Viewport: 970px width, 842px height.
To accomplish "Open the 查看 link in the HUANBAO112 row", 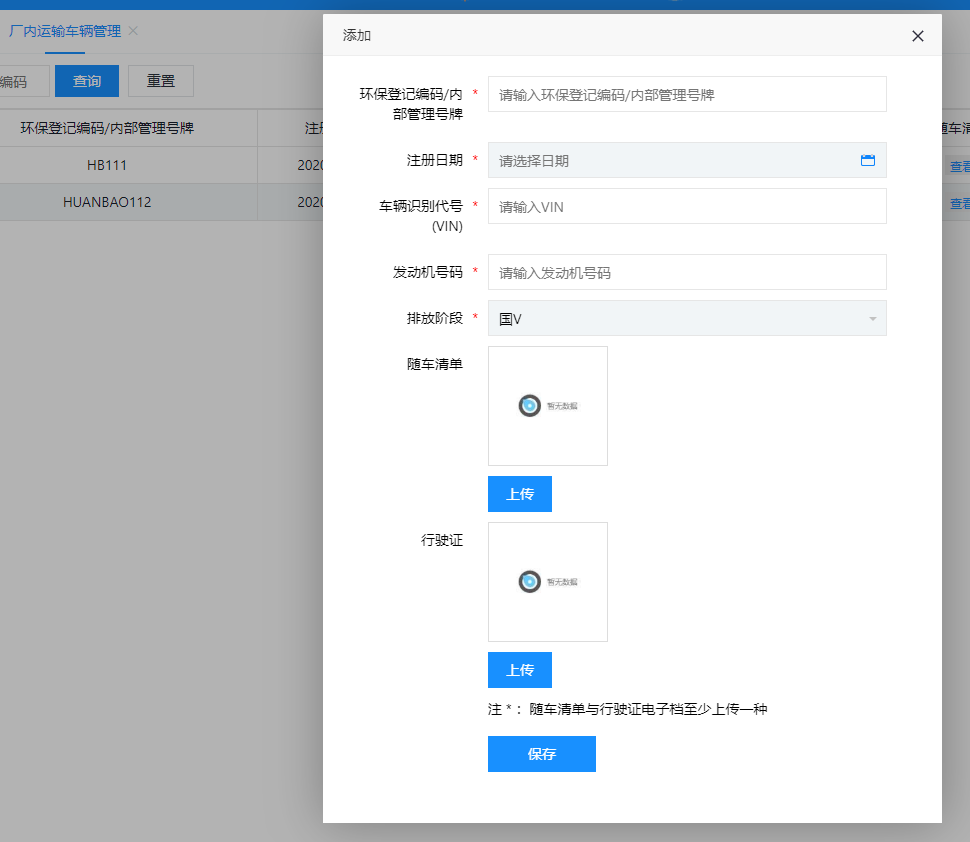I will point(959,203).
